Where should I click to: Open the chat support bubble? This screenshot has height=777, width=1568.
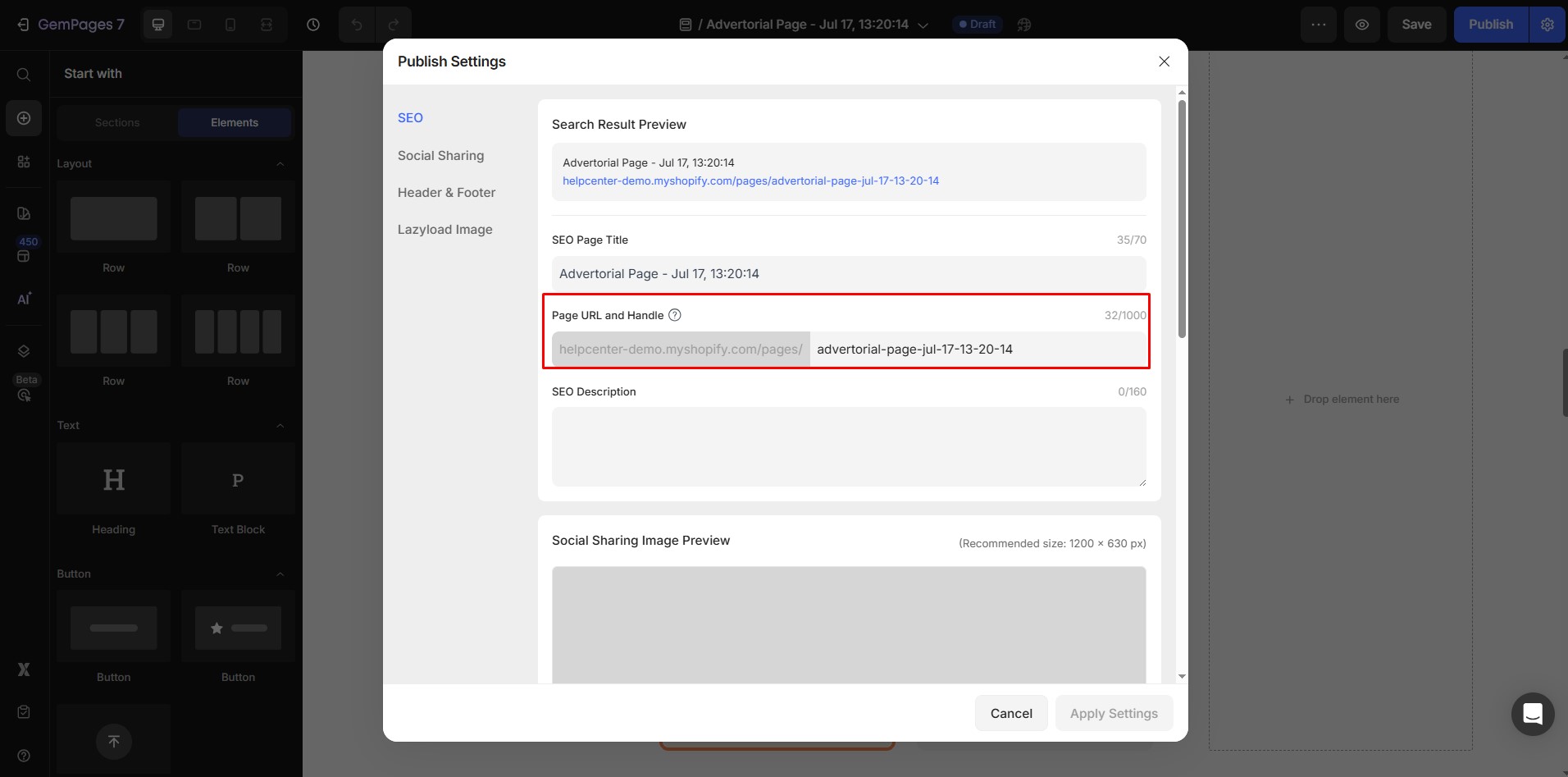(x=1533, y=714)
